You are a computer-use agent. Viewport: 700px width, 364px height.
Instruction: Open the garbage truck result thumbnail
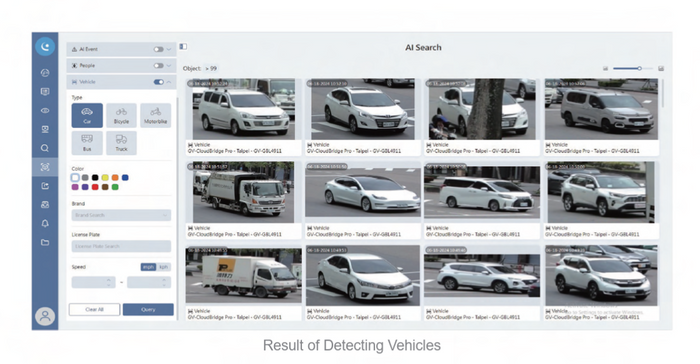pos(243,192)
